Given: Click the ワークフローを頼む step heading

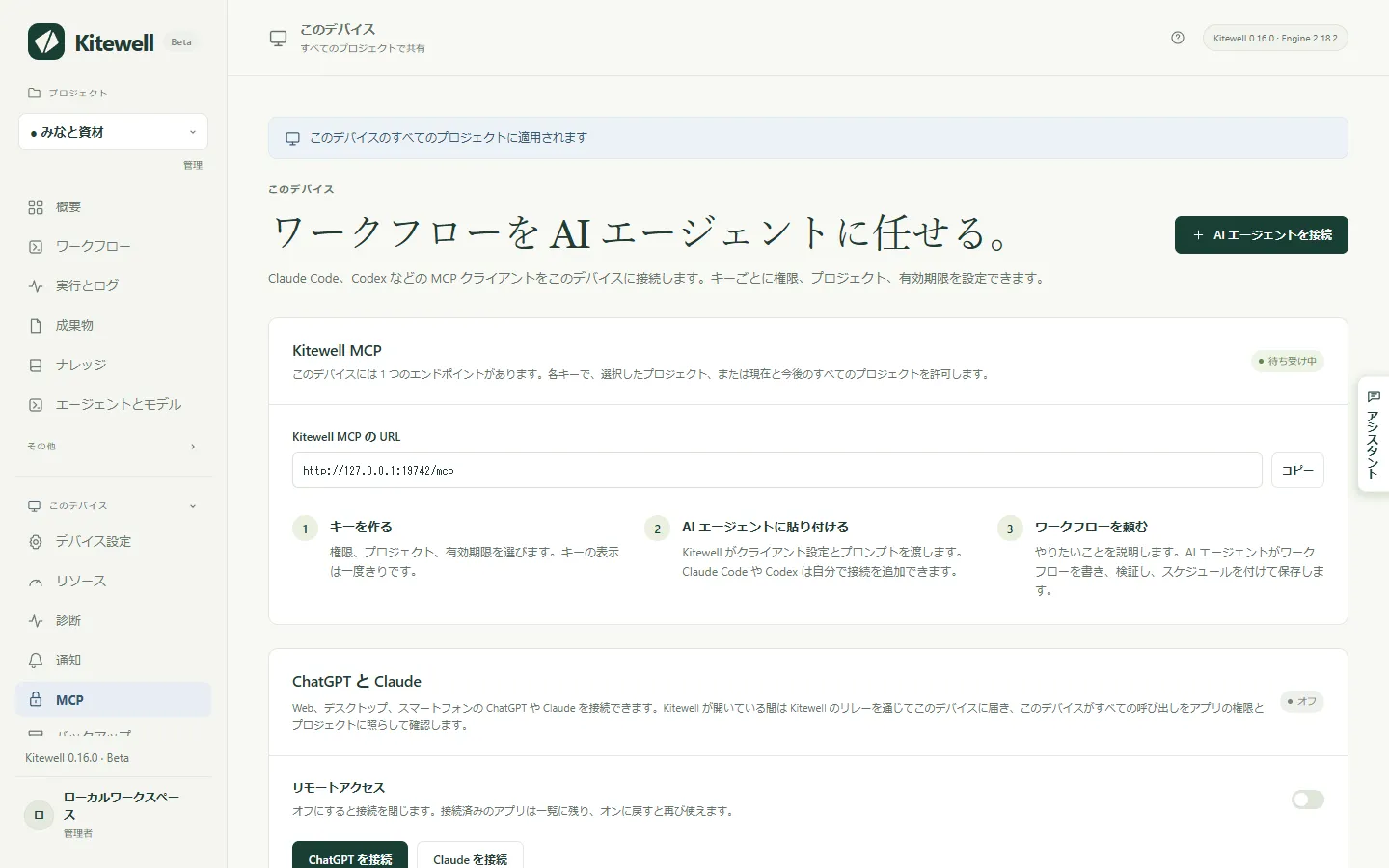Looking at the screenshot, I should [x=1091, y=528].
